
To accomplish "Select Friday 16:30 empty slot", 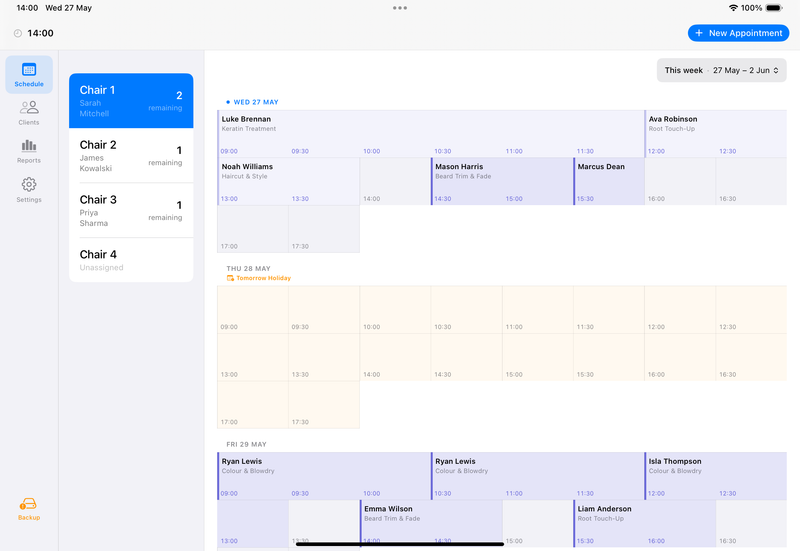I will point(751,523).
